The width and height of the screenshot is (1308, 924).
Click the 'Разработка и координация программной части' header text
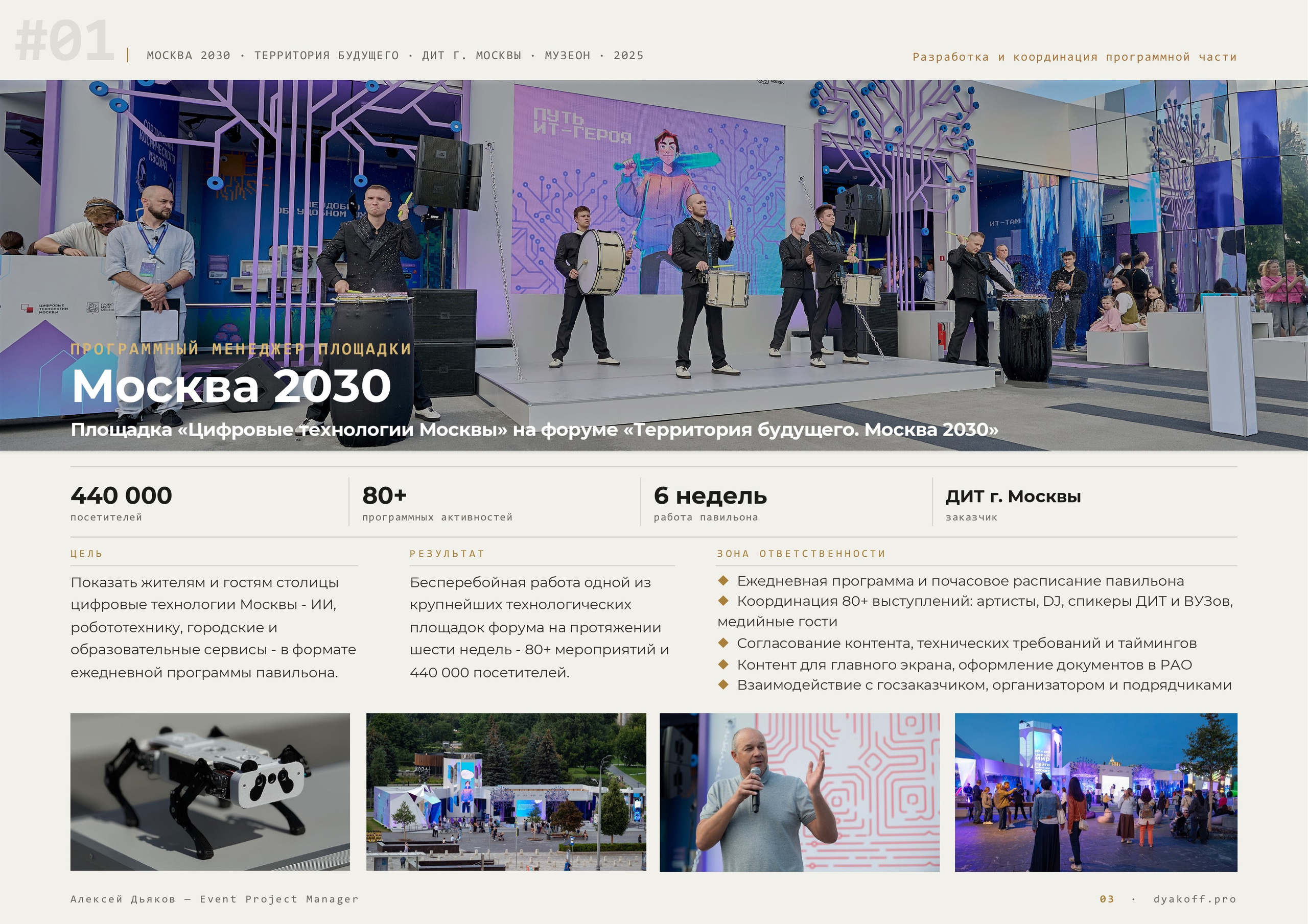[x=1075, y=57]
